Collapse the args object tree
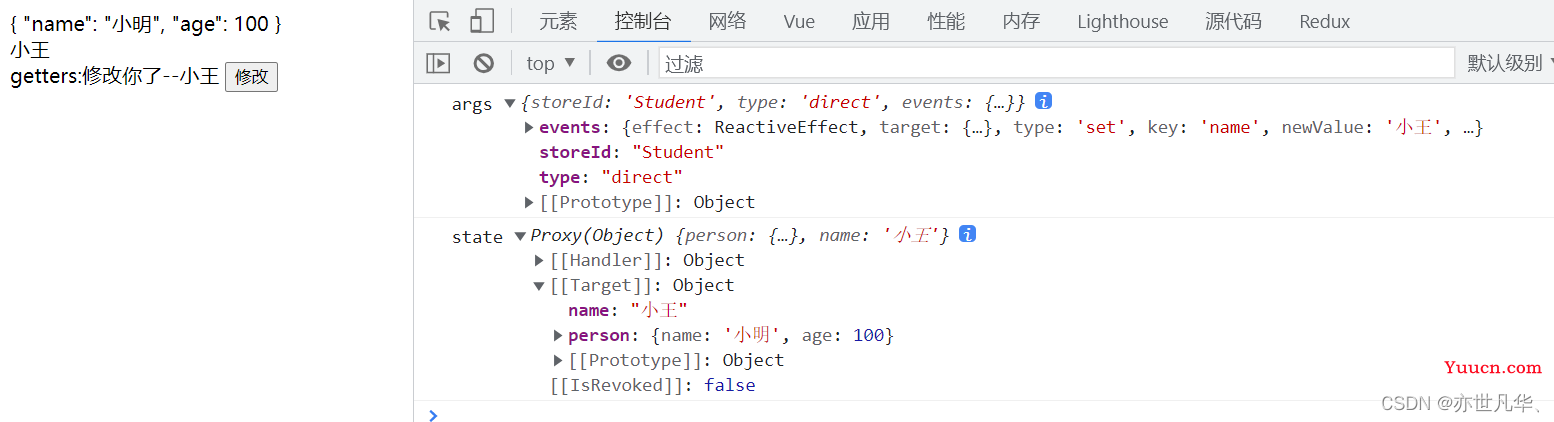 [510, 102]
